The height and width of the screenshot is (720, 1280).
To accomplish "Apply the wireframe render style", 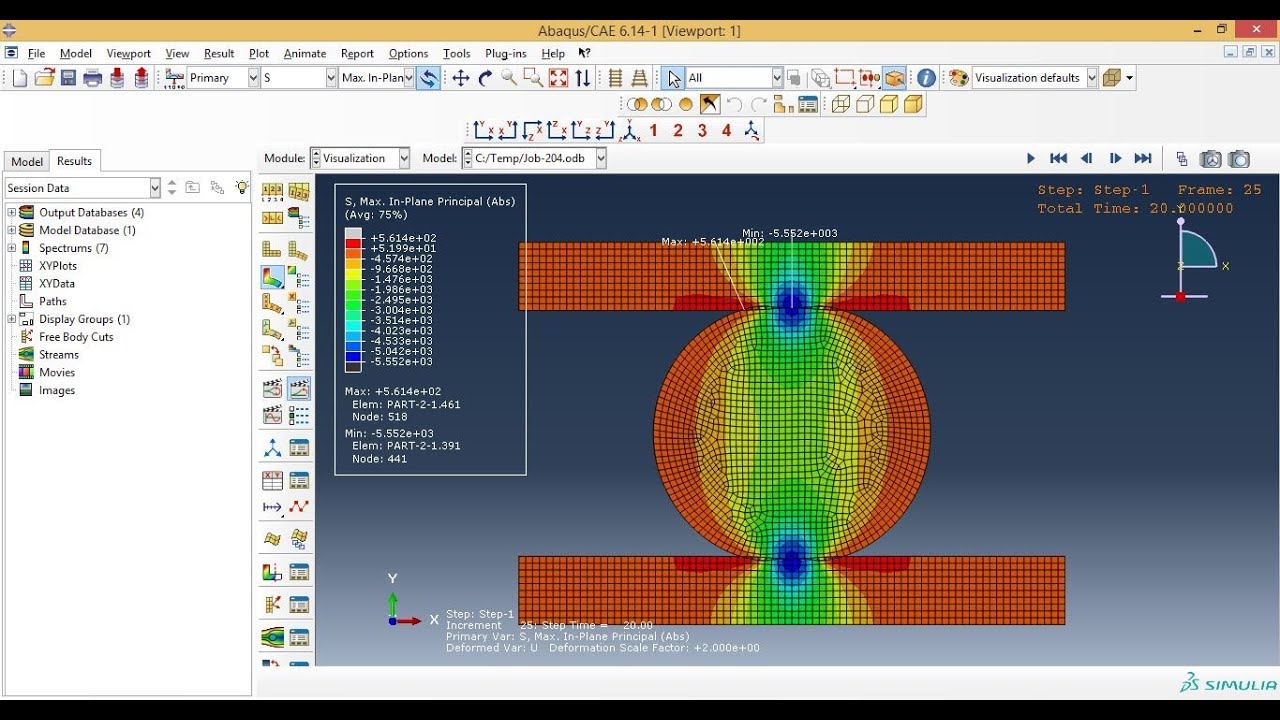I will click(841, 104).
